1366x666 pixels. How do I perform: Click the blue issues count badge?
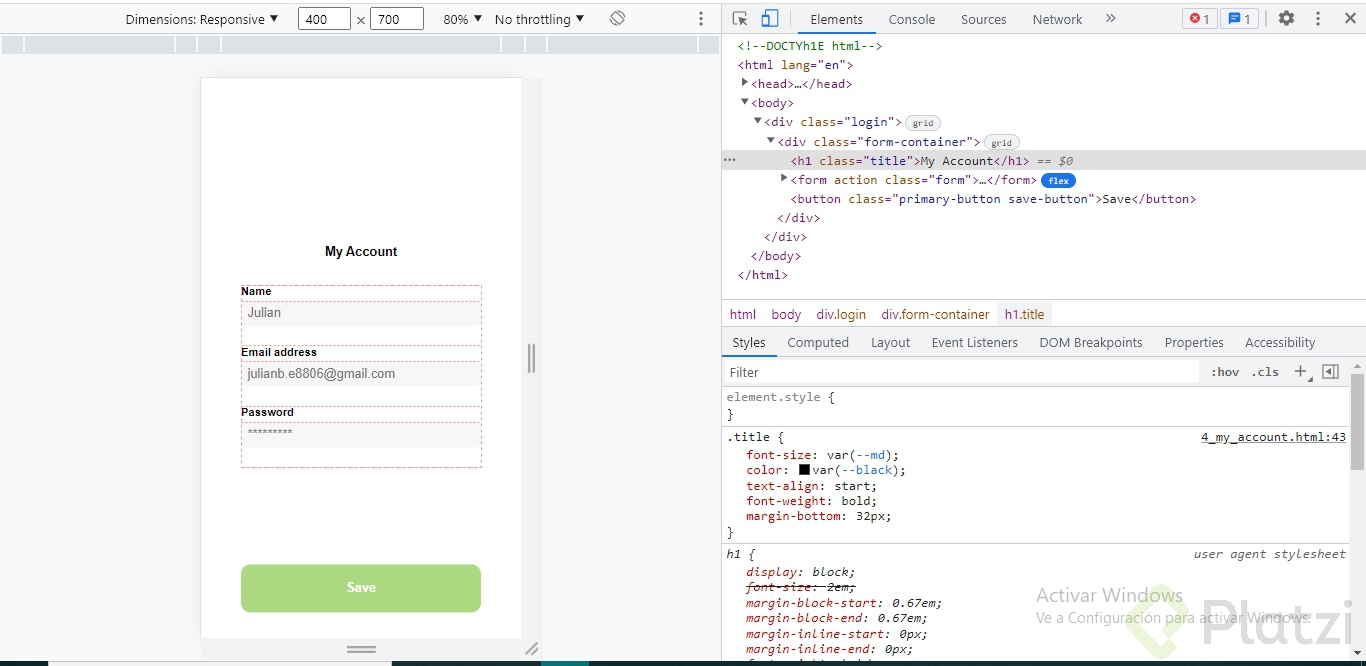pyautogui.click(x=1240, y=19)
